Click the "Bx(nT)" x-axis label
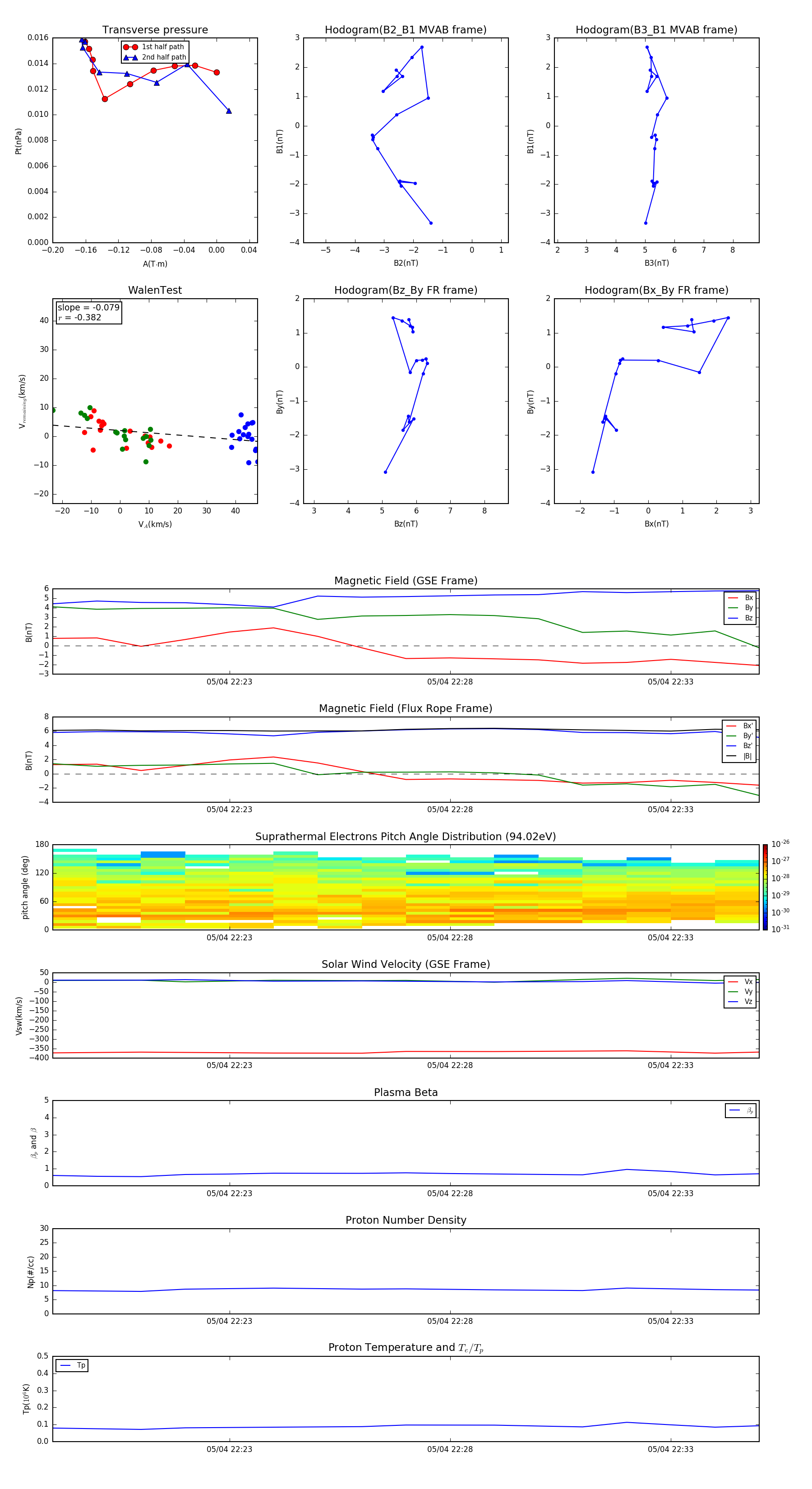 tap(656, 524)
